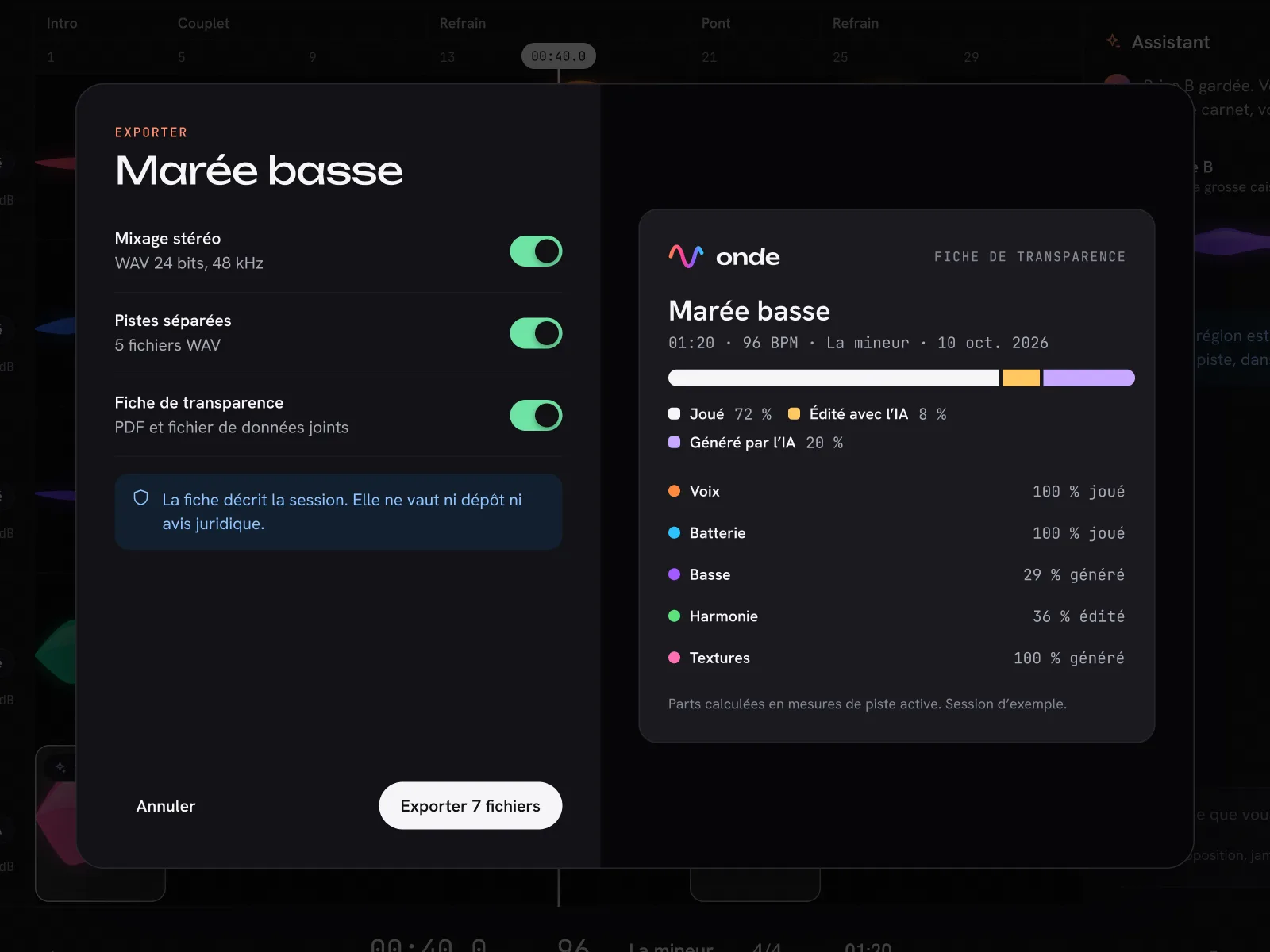Click '29 % généré' for Basse
The width and height of the screenshot is (1270, 952).
1074,575
